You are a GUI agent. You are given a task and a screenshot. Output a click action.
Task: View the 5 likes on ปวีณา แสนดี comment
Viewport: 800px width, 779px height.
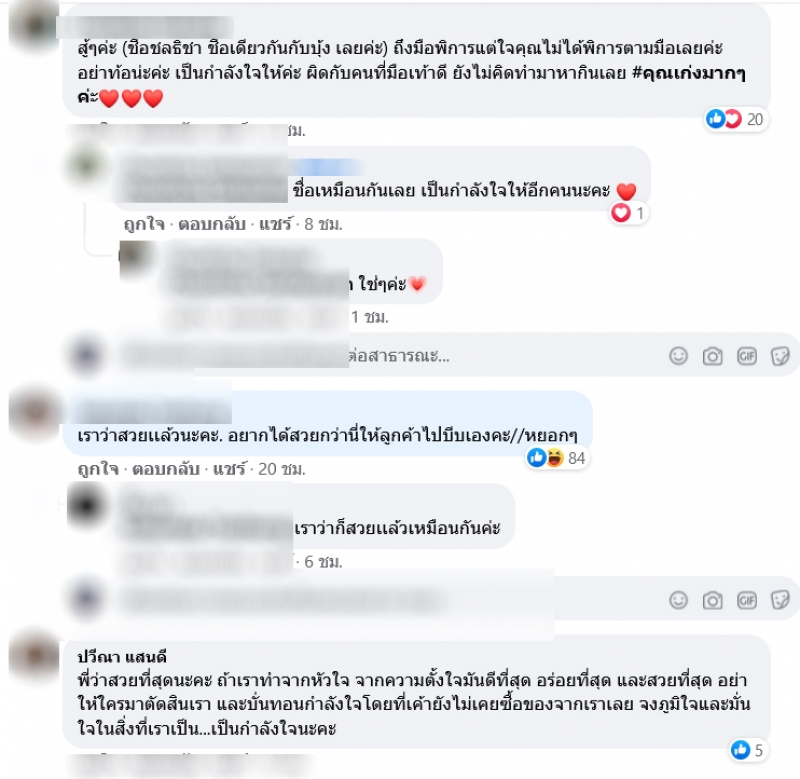point(747,750)
